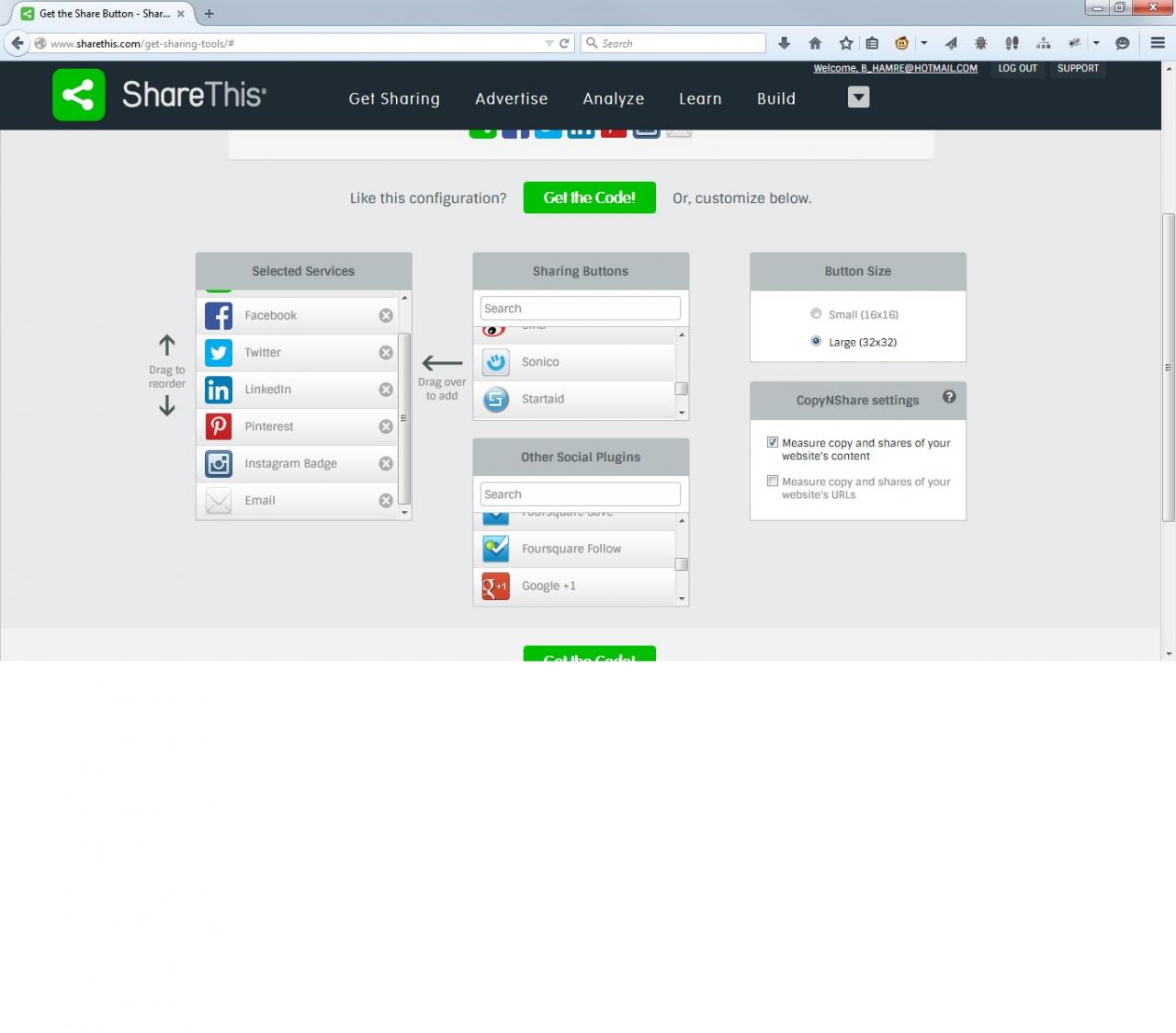Viewport: 1176px width, 1033px height.
Task: Focus the browser Search box
Action: coord(673,43)
